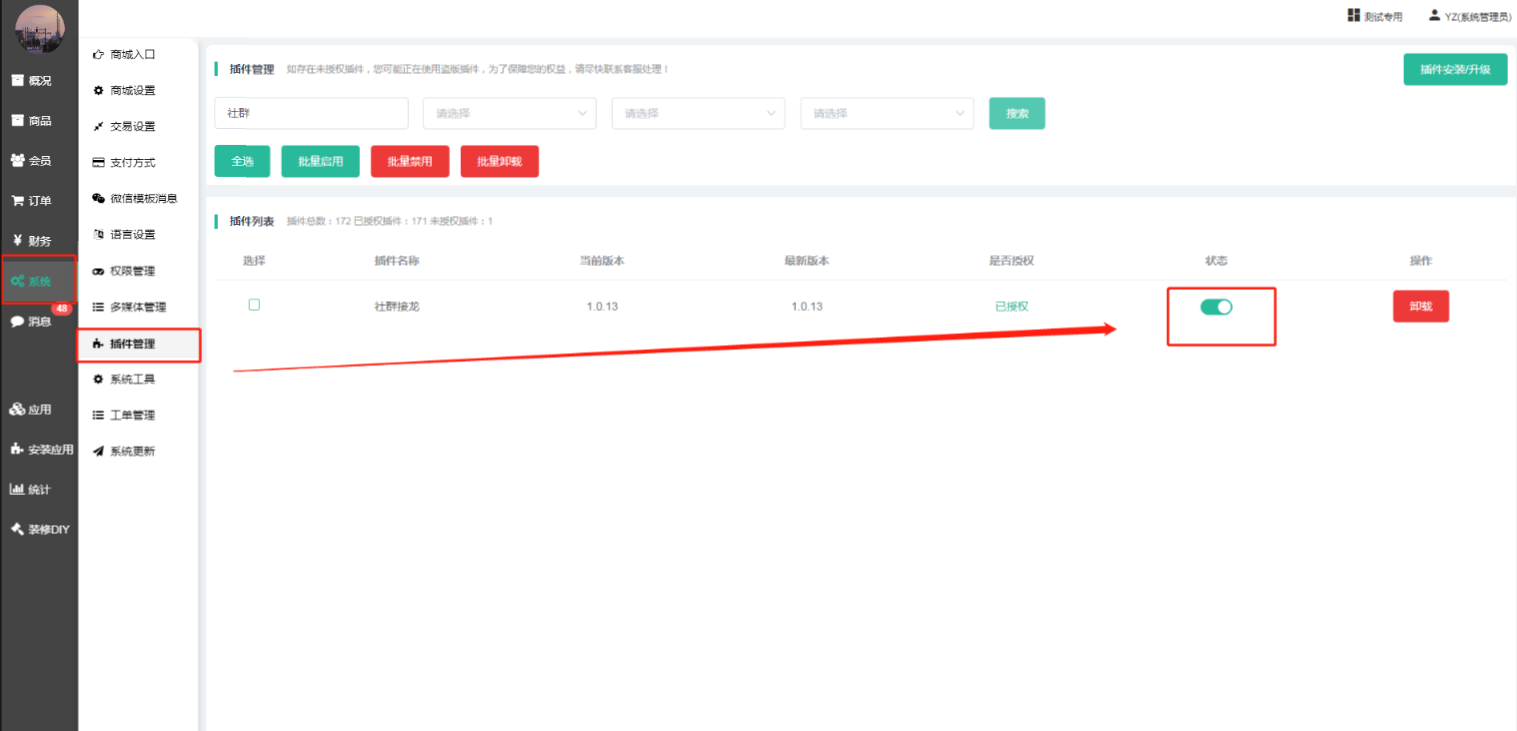
Task: Open the 装修DIY hammer icon
Action: (17, 529)
